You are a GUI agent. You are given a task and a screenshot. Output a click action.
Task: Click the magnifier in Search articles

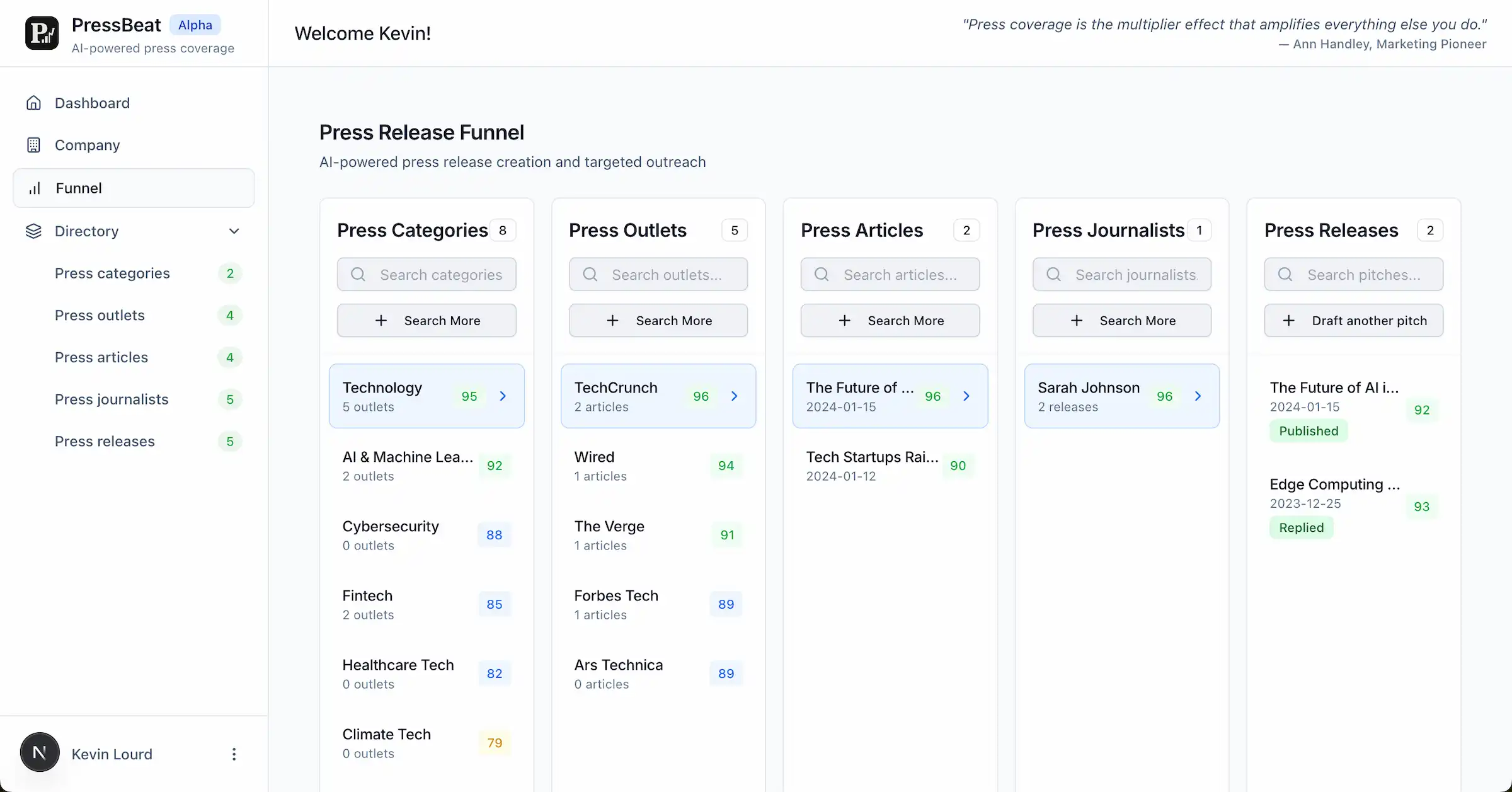822,275
